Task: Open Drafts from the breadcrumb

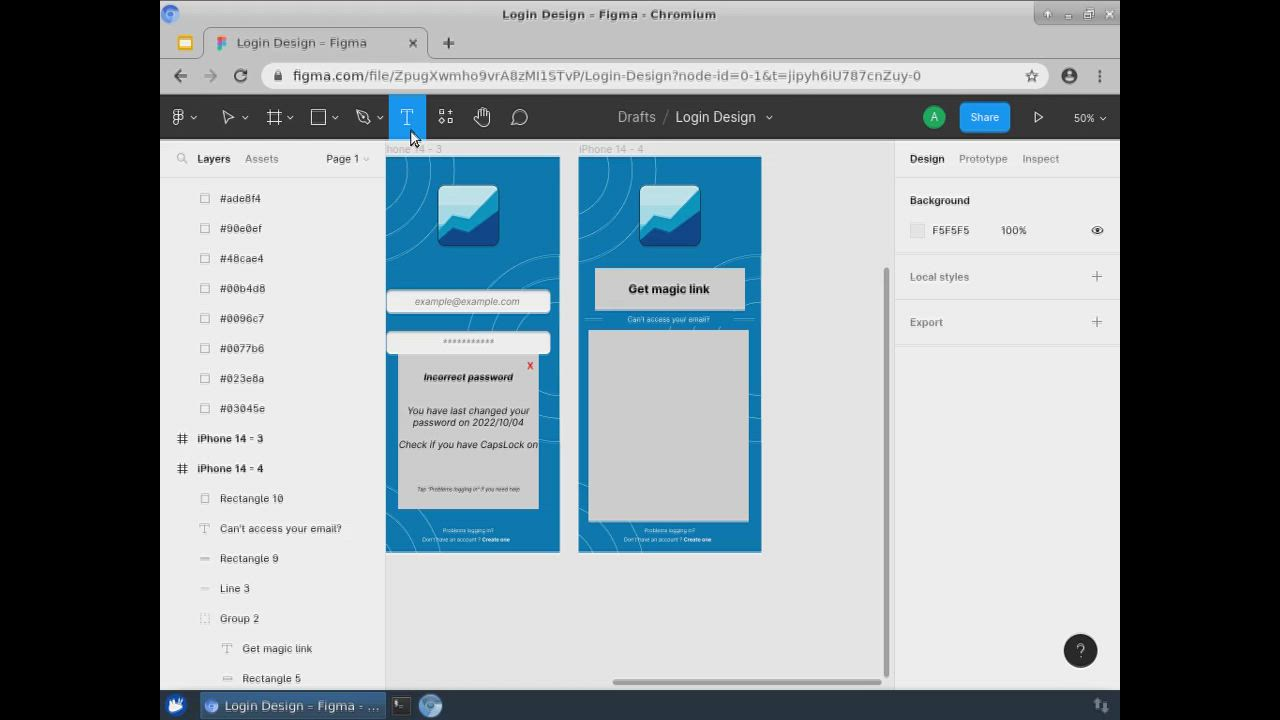Action: [636, 117]
